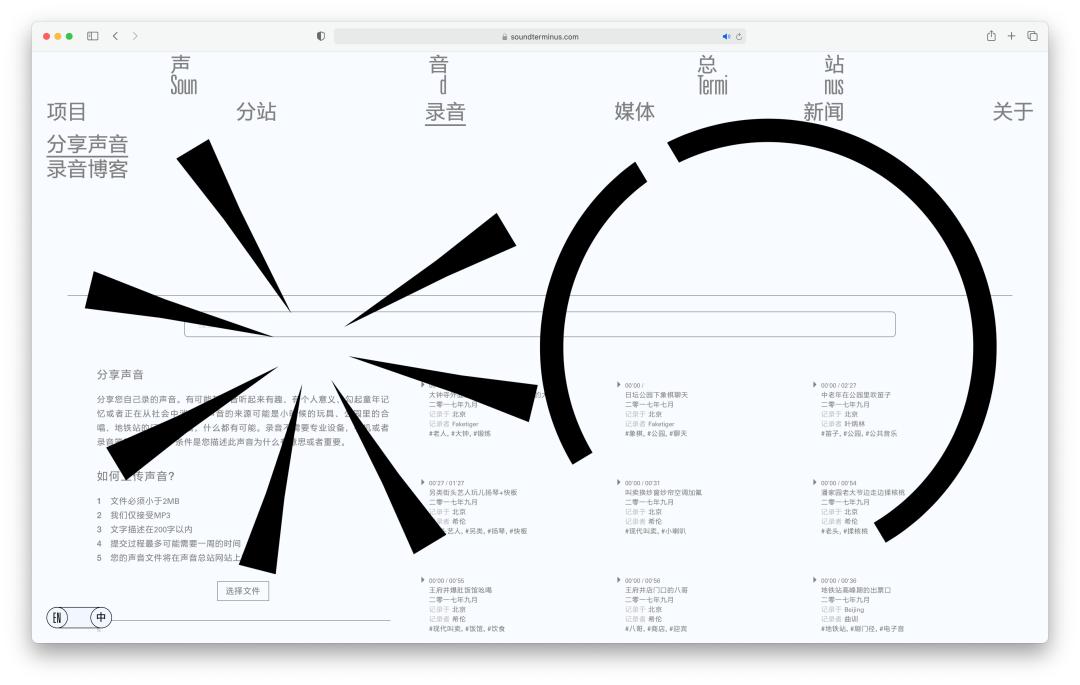Click the 选择文件 upload button
Screen dimensions: 1080x685
tap(243, 591)
